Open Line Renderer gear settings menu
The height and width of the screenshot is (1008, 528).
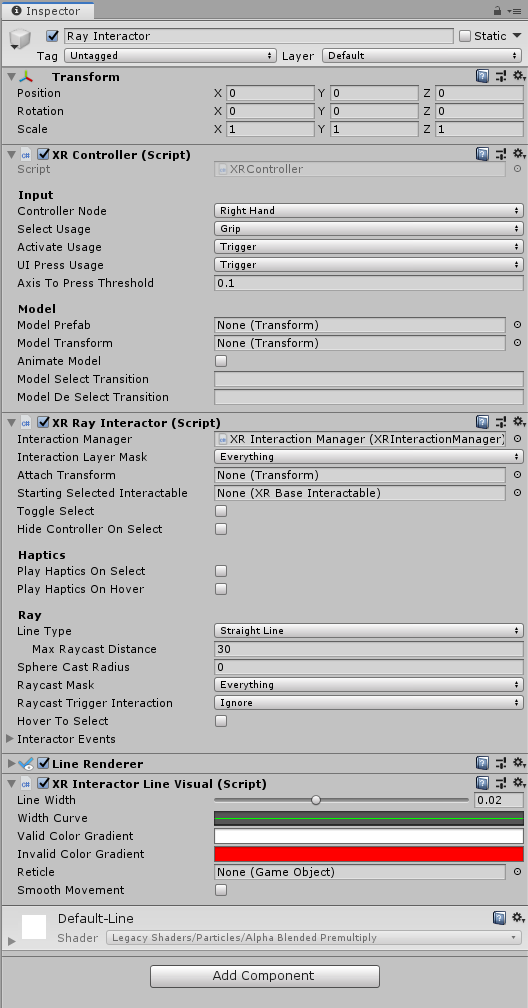[518, 764]
